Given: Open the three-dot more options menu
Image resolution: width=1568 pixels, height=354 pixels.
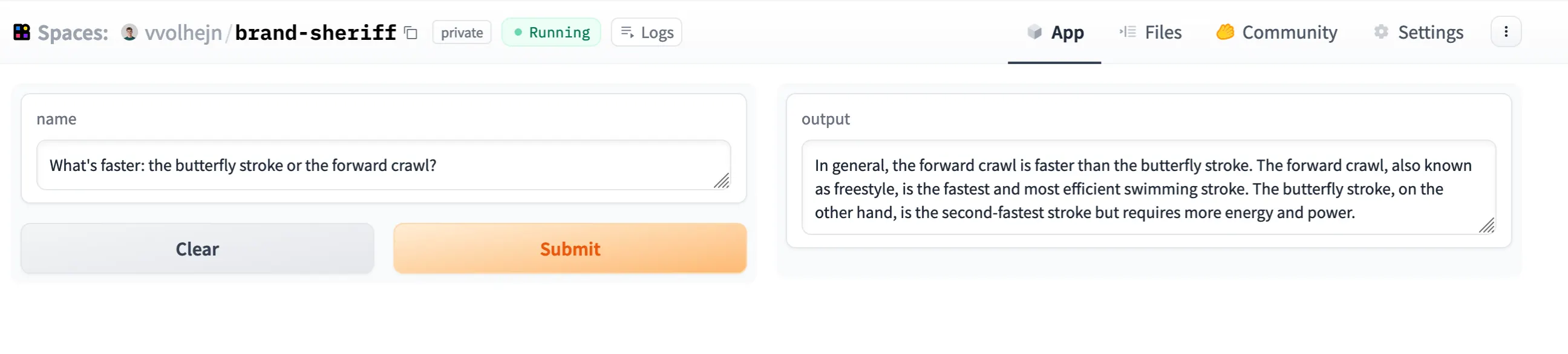Looking at the screenshot, I should [x=1505, y=32].
